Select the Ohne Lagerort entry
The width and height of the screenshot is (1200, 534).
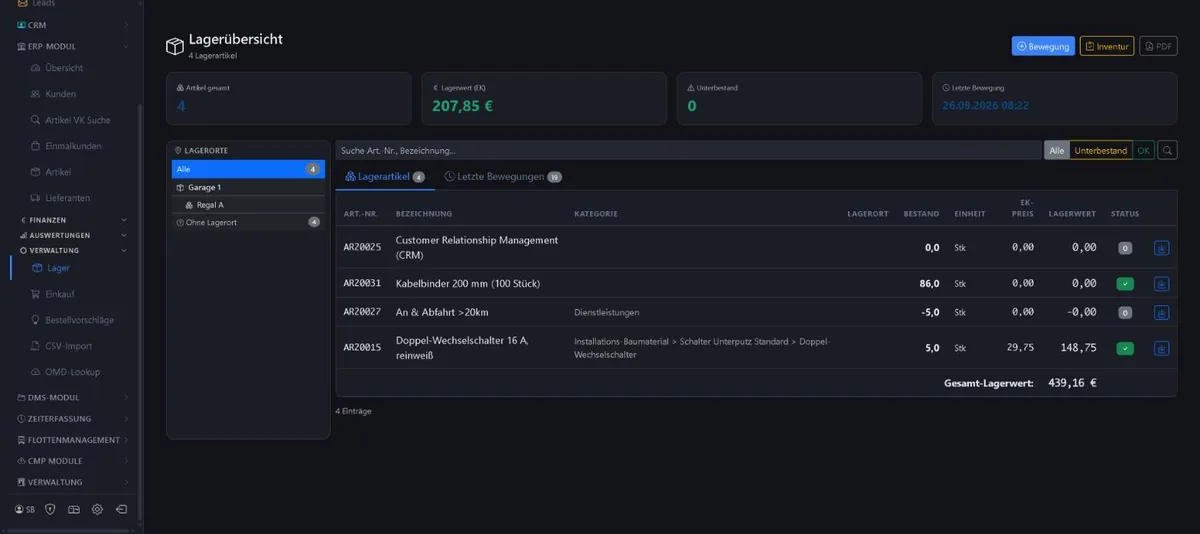(248, 222)
